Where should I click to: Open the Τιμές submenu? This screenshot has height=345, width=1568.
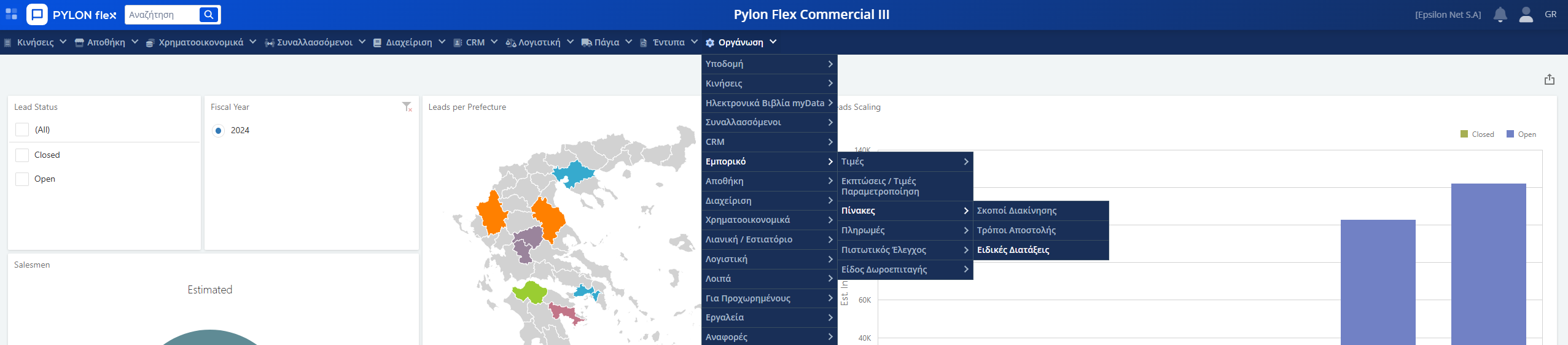(905, 161)
